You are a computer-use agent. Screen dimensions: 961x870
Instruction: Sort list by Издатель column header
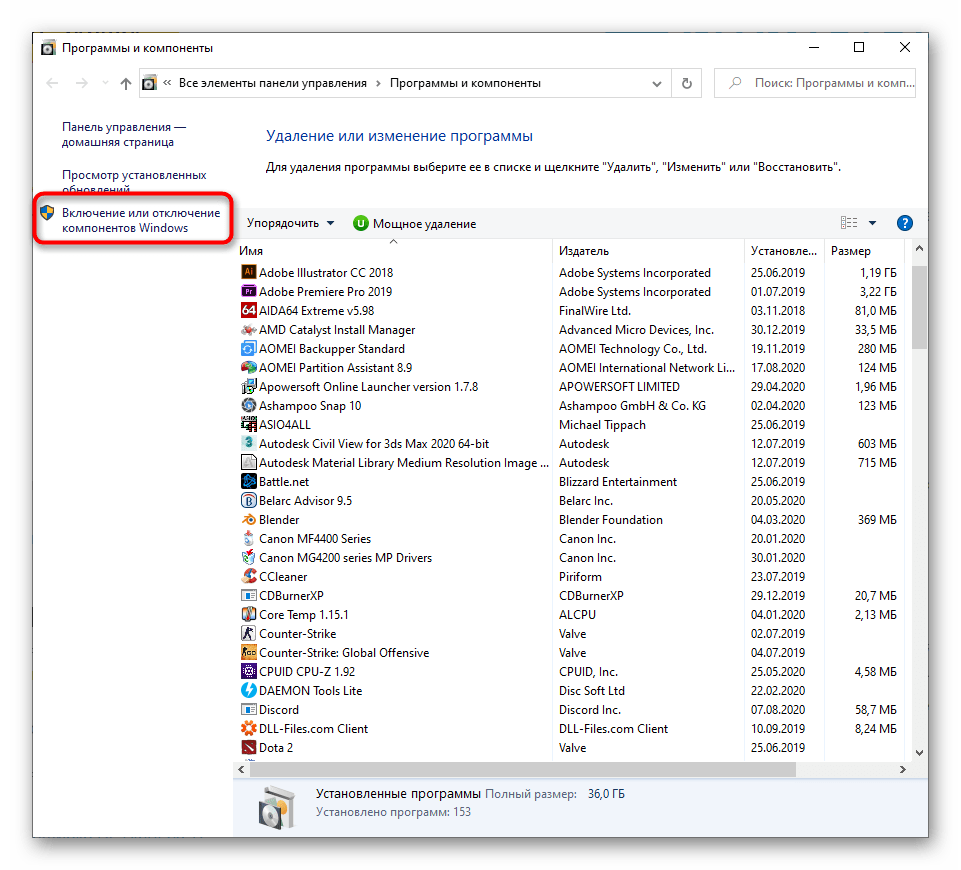pos(584,251)
